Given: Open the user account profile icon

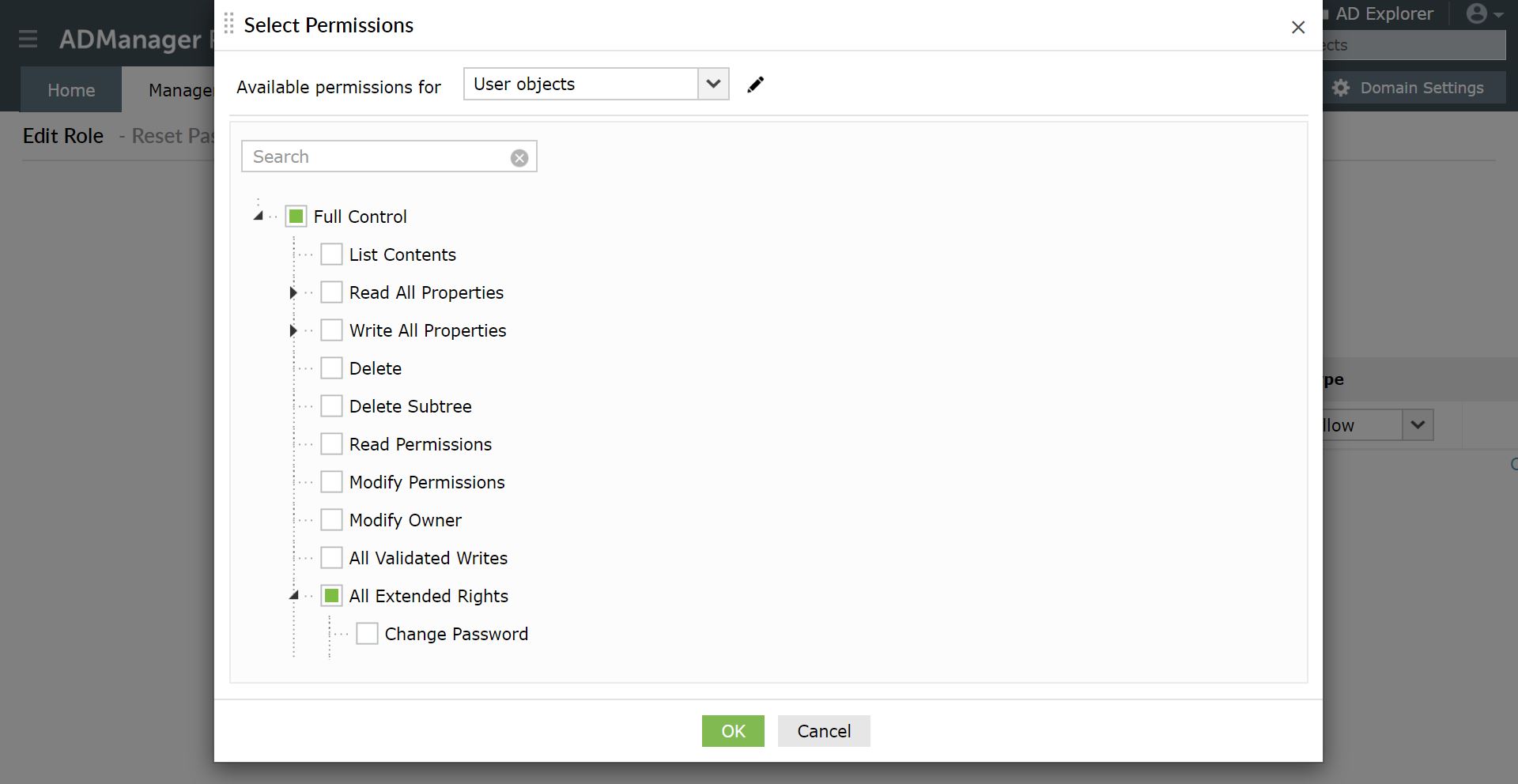Looking at the screenshot, I should [x=1476, y=13].
